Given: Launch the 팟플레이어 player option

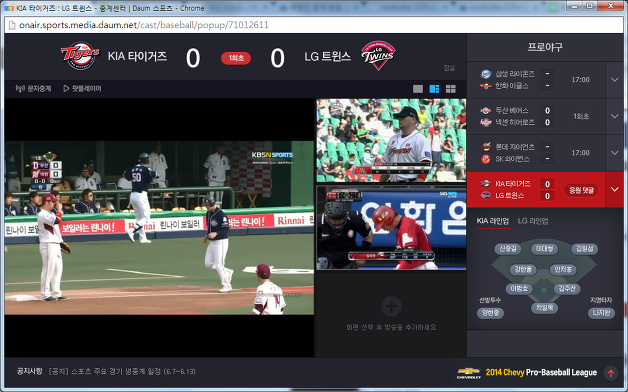Looking at the screenshot, I should click(82, 88).
